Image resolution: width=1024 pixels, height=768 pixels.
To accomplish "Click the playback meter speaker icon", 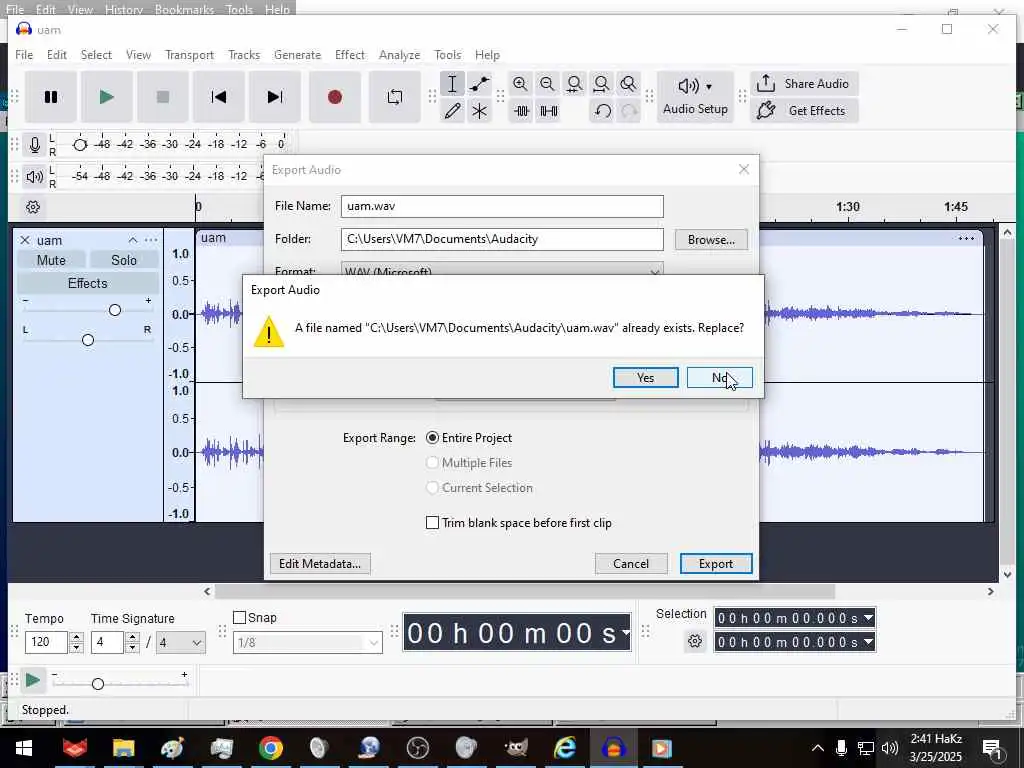I will click(x=35, y=176).
